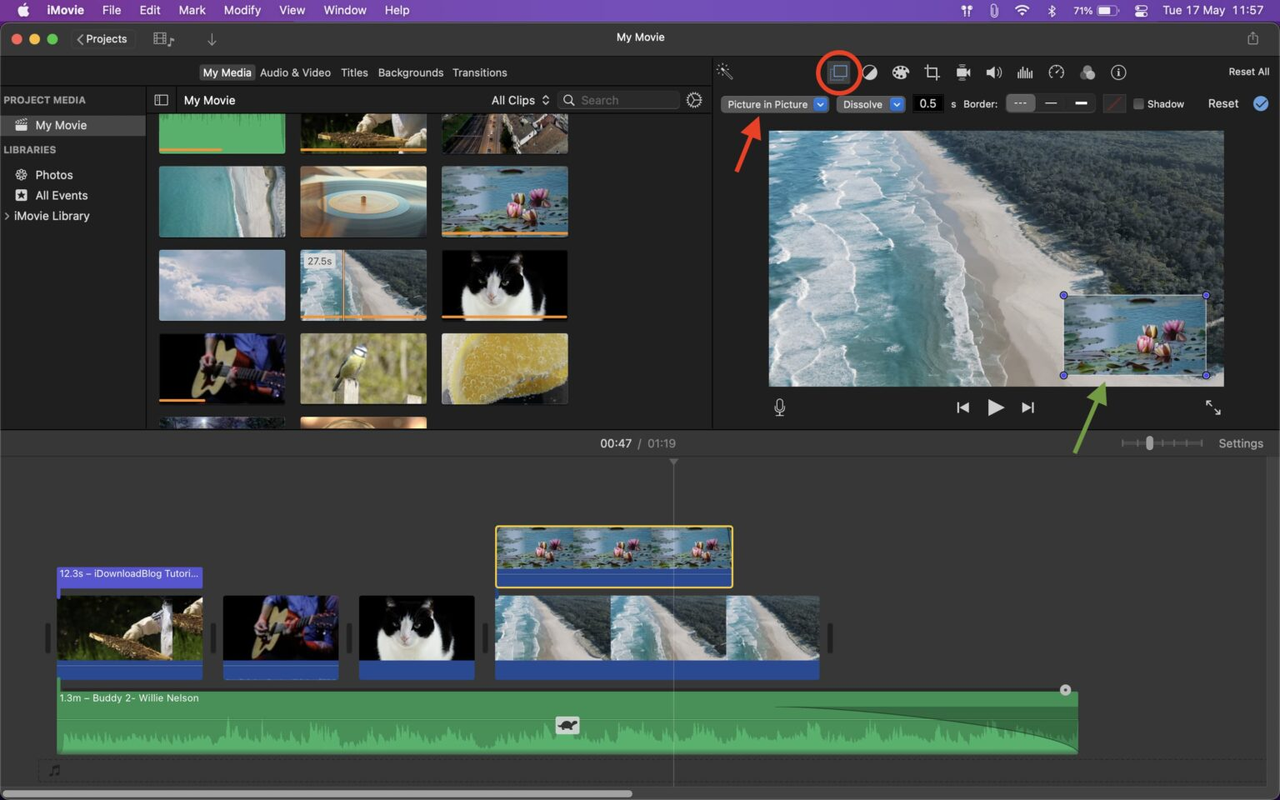The height and width of the screenshot is (800, 1280).
Task: Select the thickest border line style
Action: 1081,103
